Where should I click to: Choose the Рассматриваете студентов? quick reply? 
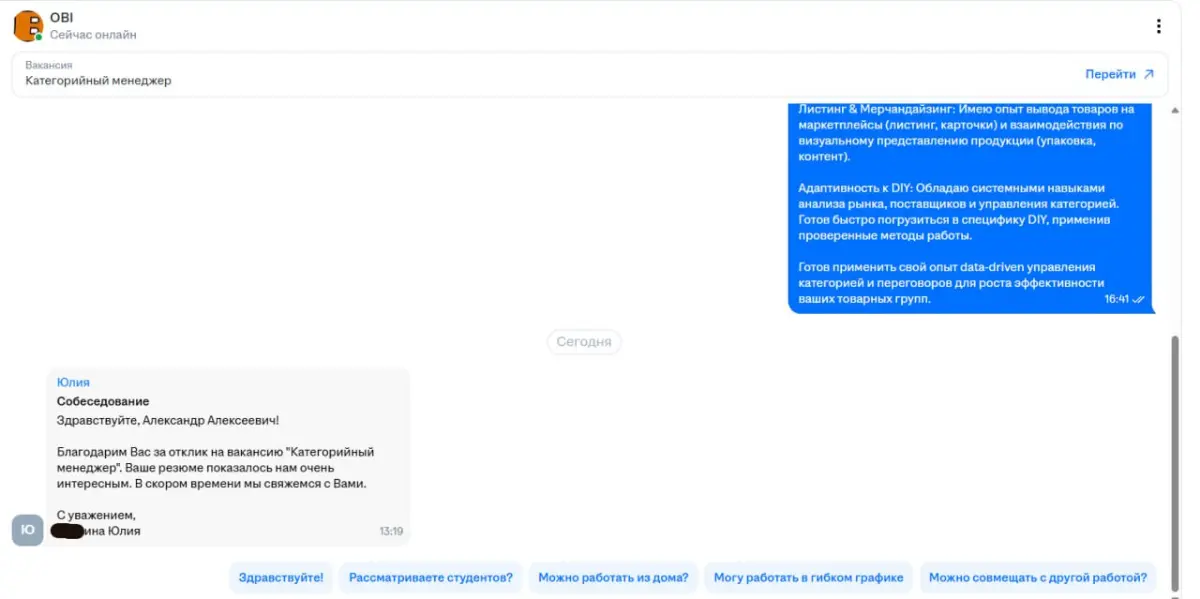click(430, 577)
